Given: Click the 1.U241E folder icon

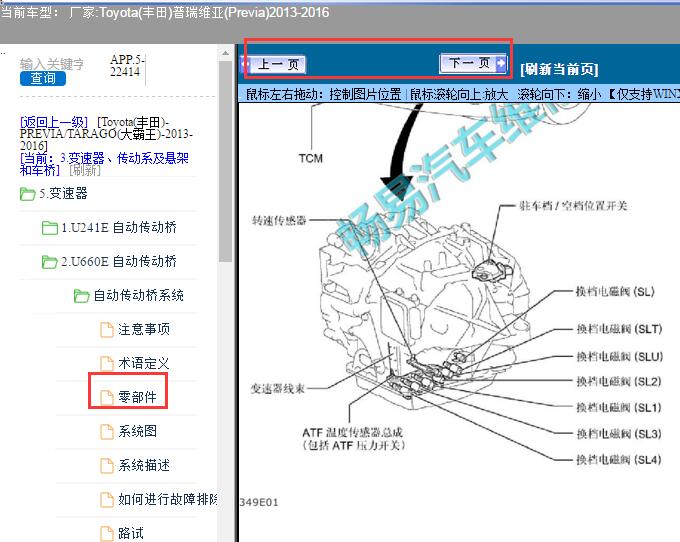Looking at the screenshot, I should click(50, 228).
